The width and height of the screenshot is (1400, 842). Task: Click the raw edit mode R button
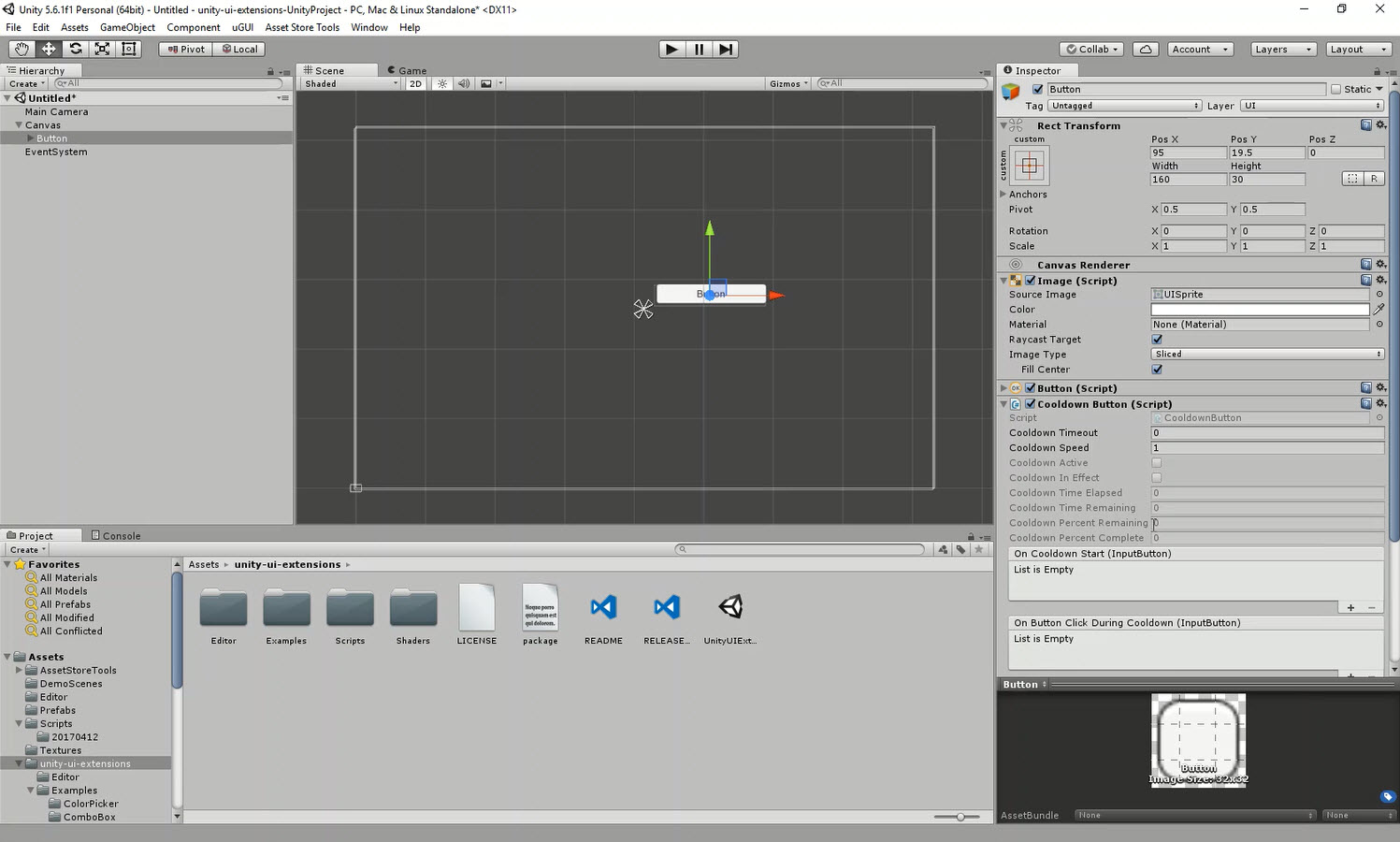(x=1374, y=179)
